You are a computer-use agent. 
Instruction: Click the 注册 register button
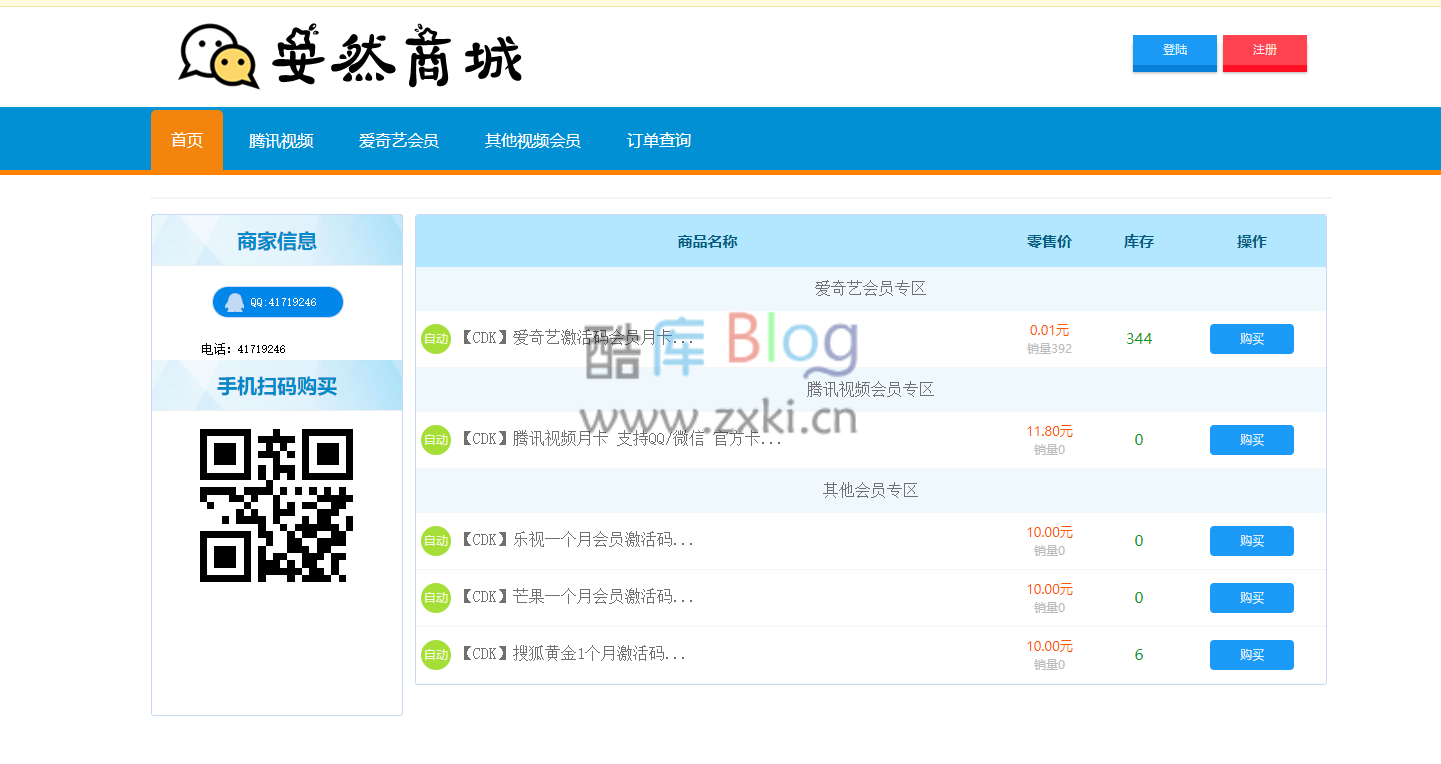coord(1264,53)
